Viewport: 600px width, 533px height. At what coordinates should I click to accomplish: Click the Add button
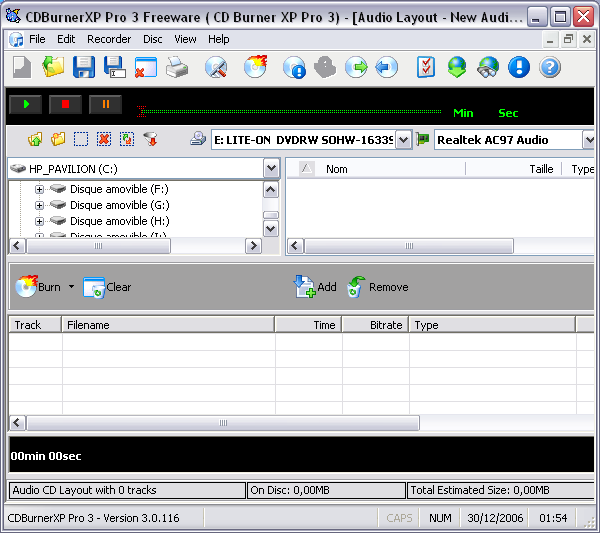point(315,287)
